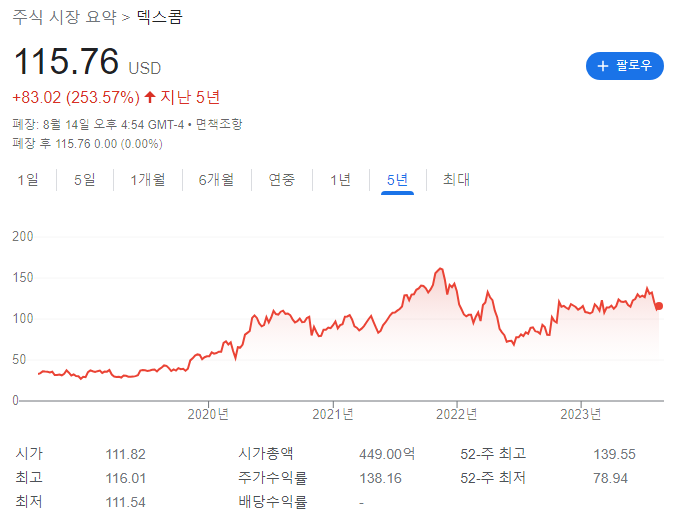Viewport: 684px width, 522px height.
Task: Select the 5일 time range tab
Action: pyautogui.click(x=85, y=180)
